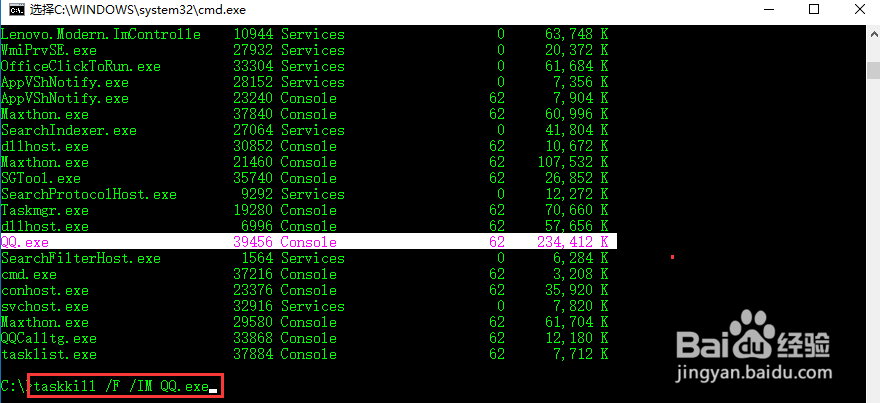Click dllhost.exe with PID 30852
Image resolution: width=880 pixels, height=403 pixels.
(x=45, y=146)
